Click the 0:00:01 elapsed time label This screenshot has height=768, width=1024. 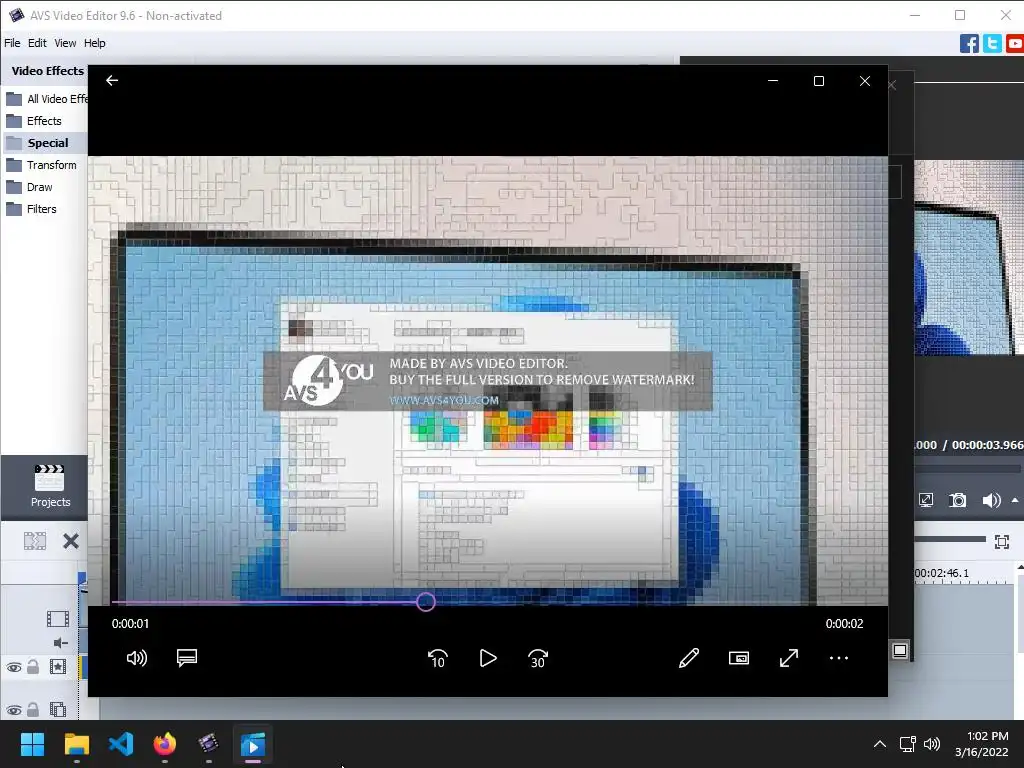130,624
